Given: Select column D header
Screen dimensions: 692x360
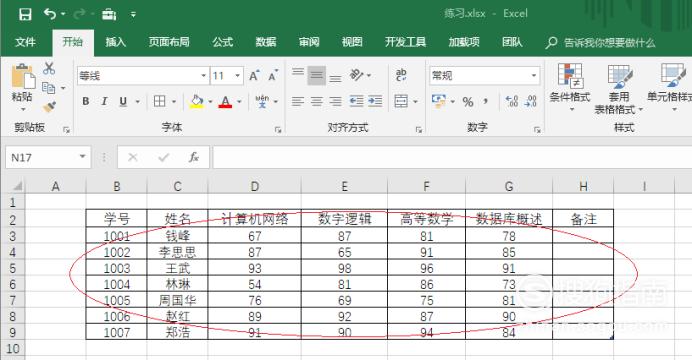Looking at the screenshot, I should [x=255, y=186].
